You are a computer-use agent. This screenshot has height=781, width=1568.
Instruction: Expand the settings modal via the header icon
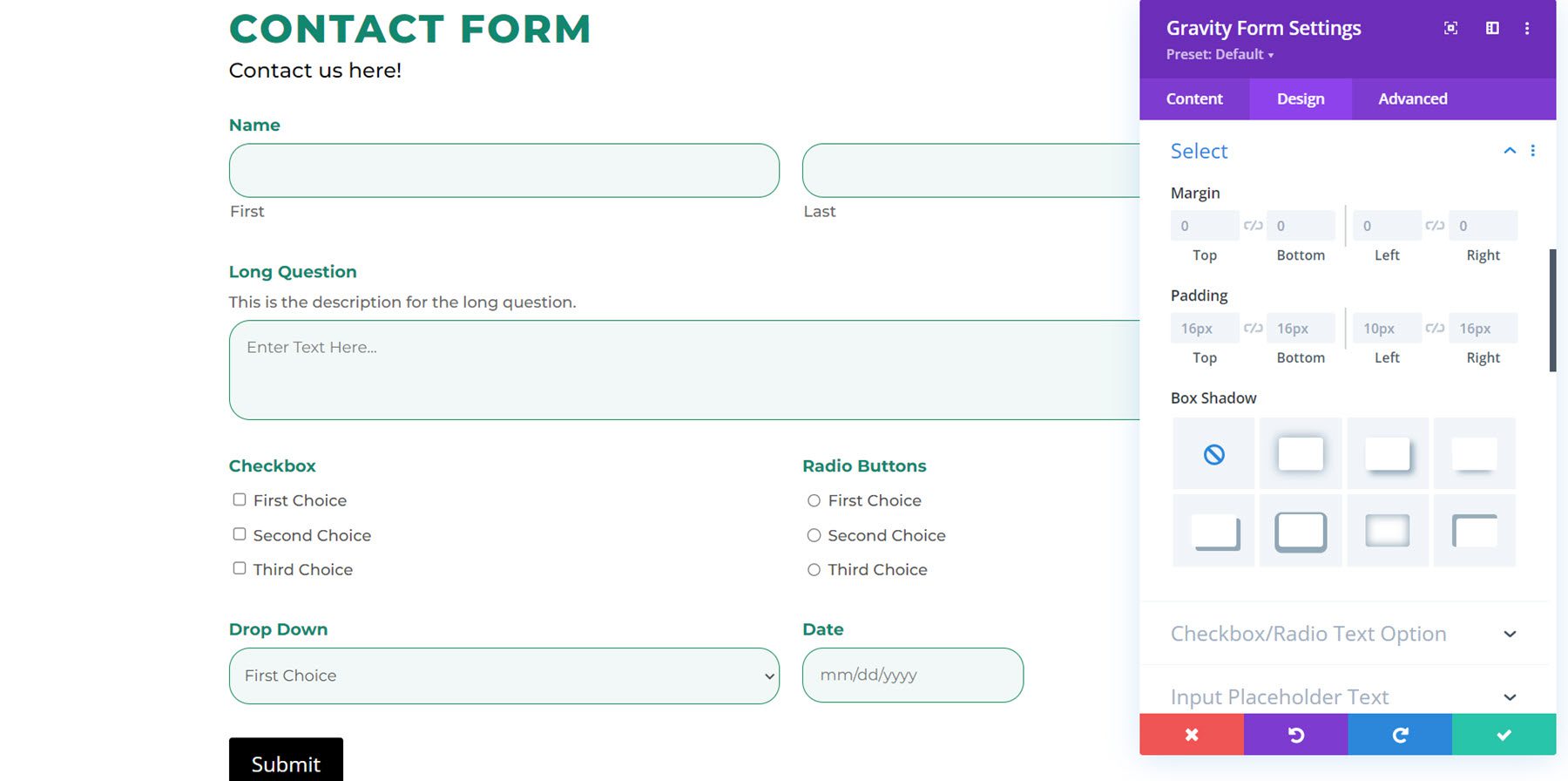(x=1450, y=27)
